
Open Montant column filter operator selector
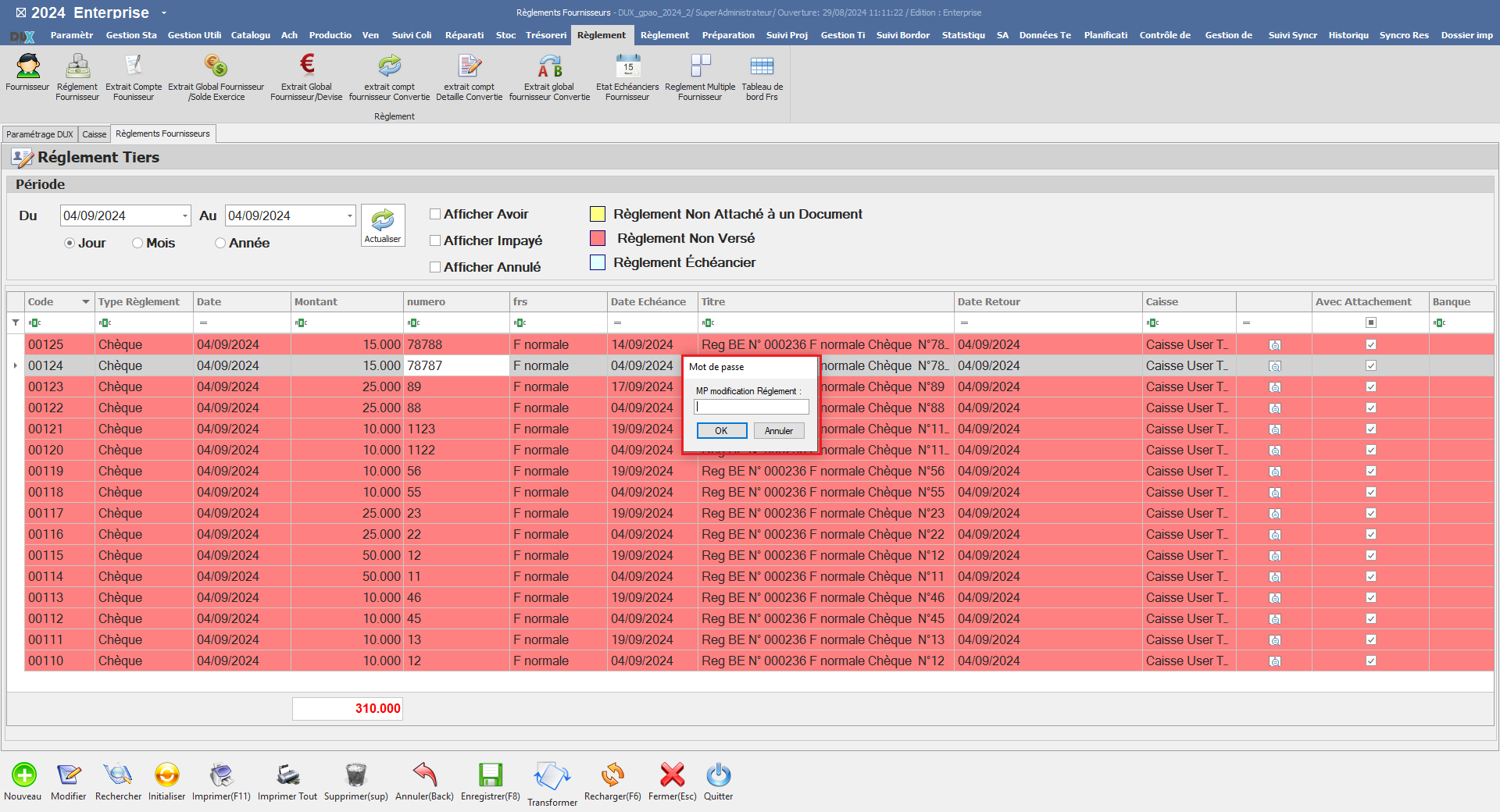300,322
